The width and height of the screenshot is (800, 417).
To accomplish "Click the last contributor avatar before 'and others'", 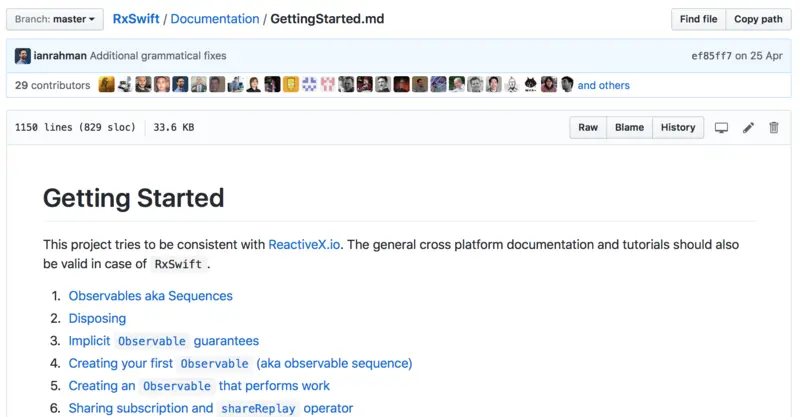I will click(x=567, y=85).
